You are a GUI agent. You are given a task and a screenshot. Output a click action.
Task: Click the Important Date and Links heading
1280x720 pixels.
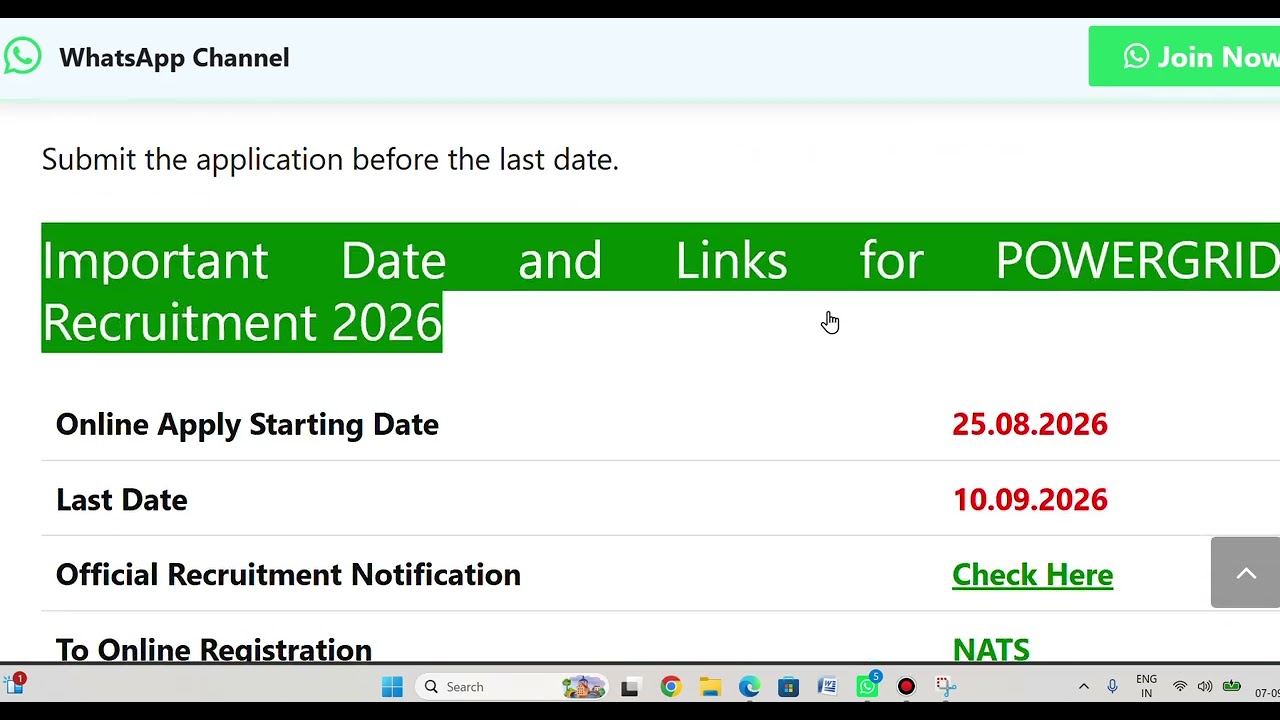click(660, 290)
